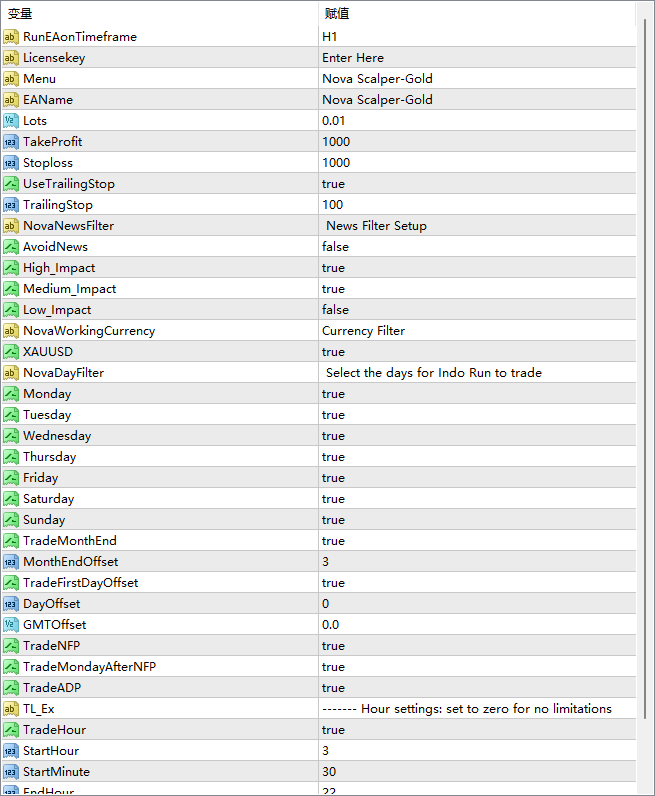Click the bool icon beside XAUUSD
The height and width of the screenshot is (796, 655).
(x=11, y=352)
